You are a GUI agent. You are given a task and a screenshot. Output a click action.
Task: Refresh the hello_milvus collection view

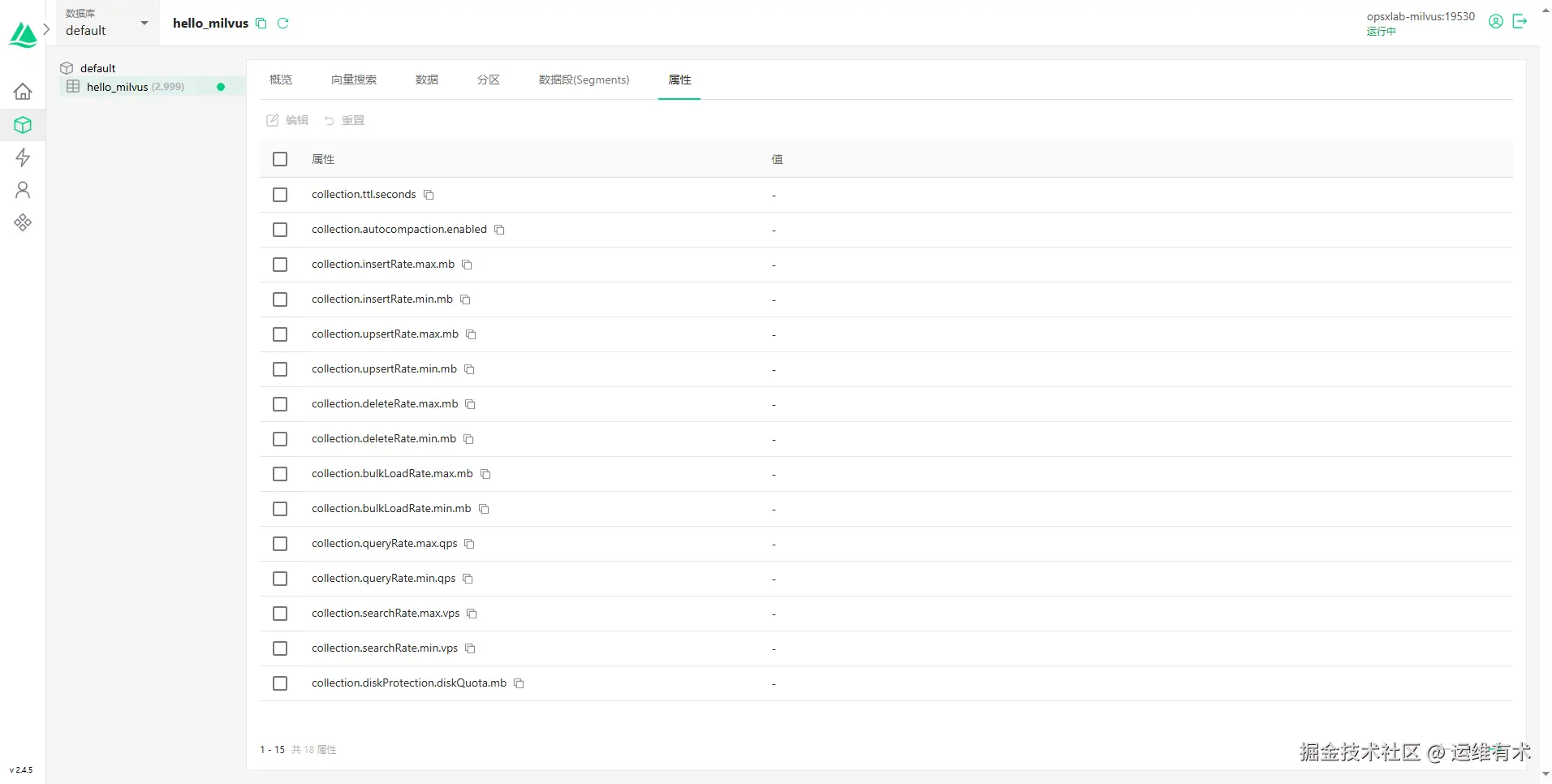point(282,23)
